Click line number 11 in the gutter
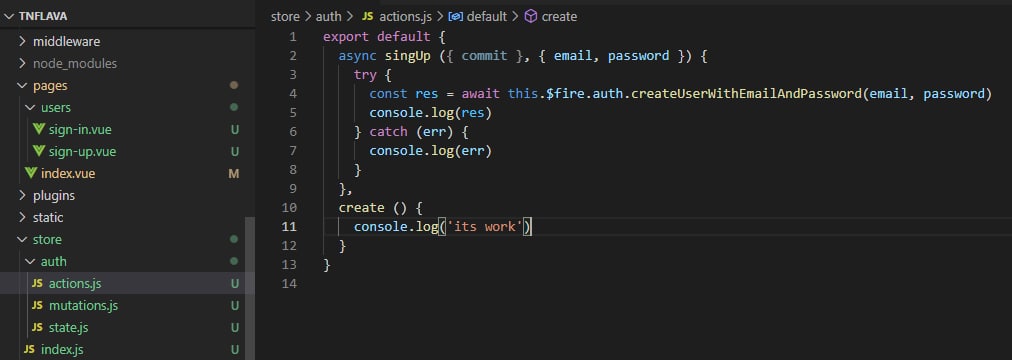Screen dimensions: 1012x360 click(x=290, y=226)
